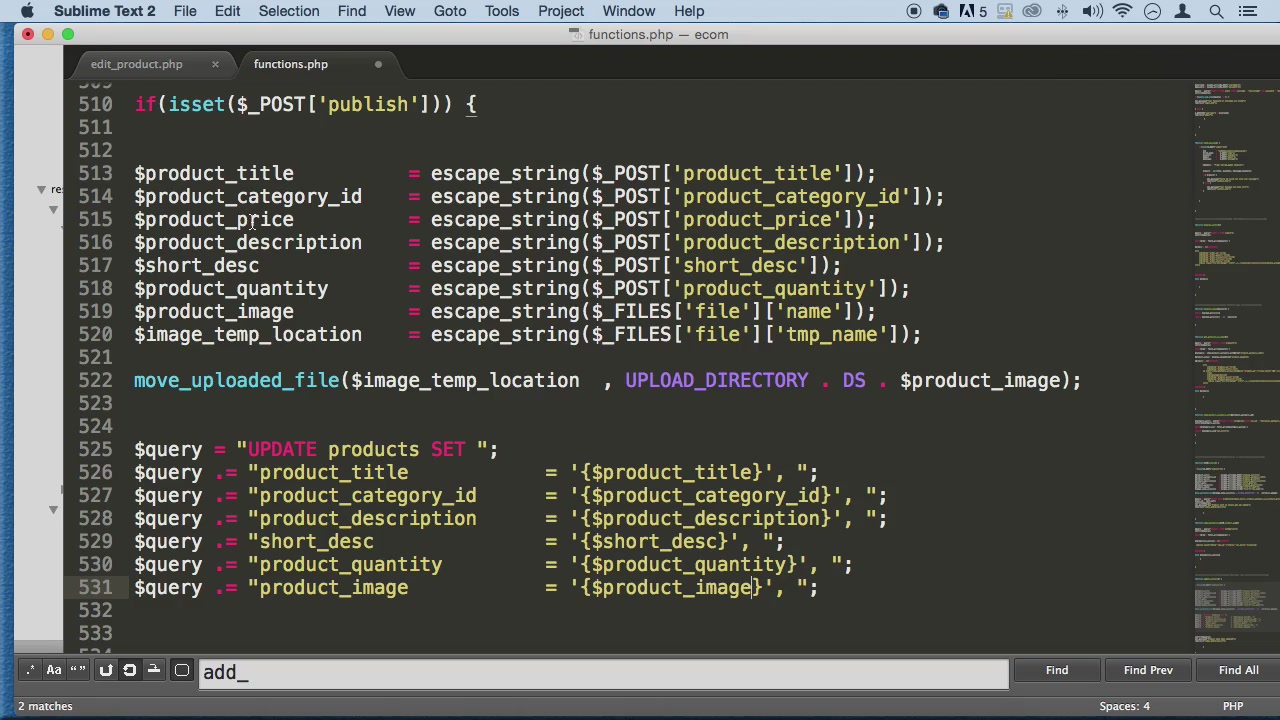Open the Sublime Text 2 menu

click(105, 11)
